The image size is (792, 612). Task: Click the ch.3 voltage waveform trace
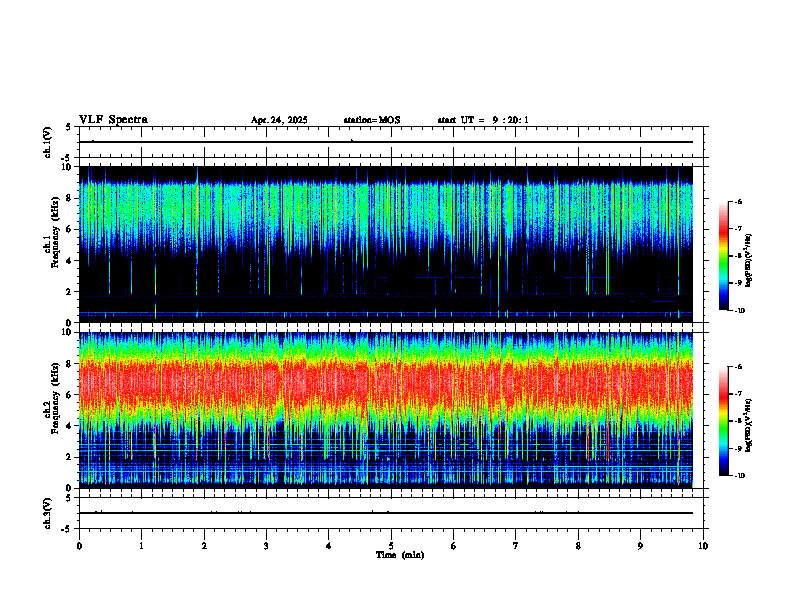(x=386, y=513)
